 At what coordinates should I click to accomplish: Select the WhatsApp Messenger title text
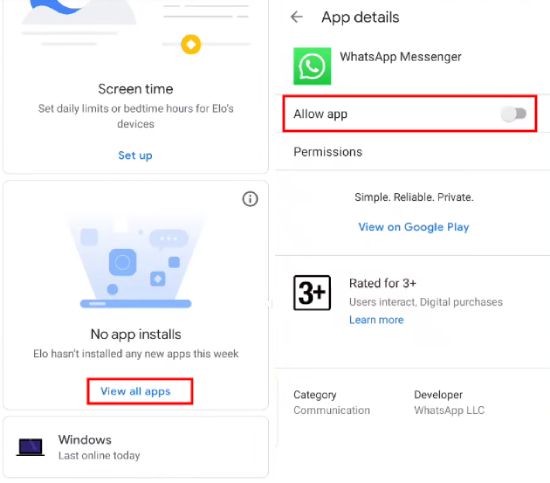[x=400, y=56]
